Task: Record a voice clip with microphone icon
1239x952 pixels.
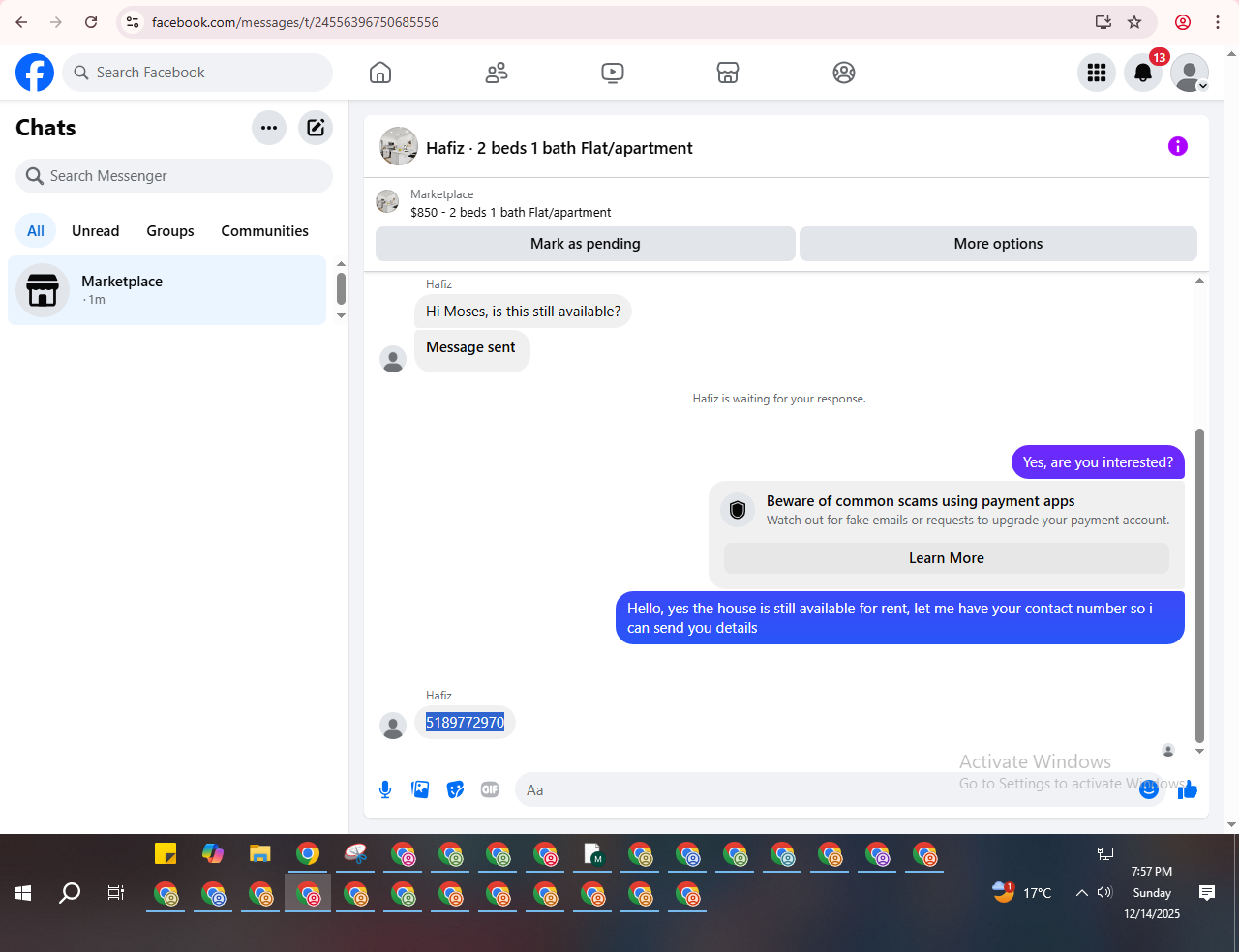Action: [x=385, y=789]
